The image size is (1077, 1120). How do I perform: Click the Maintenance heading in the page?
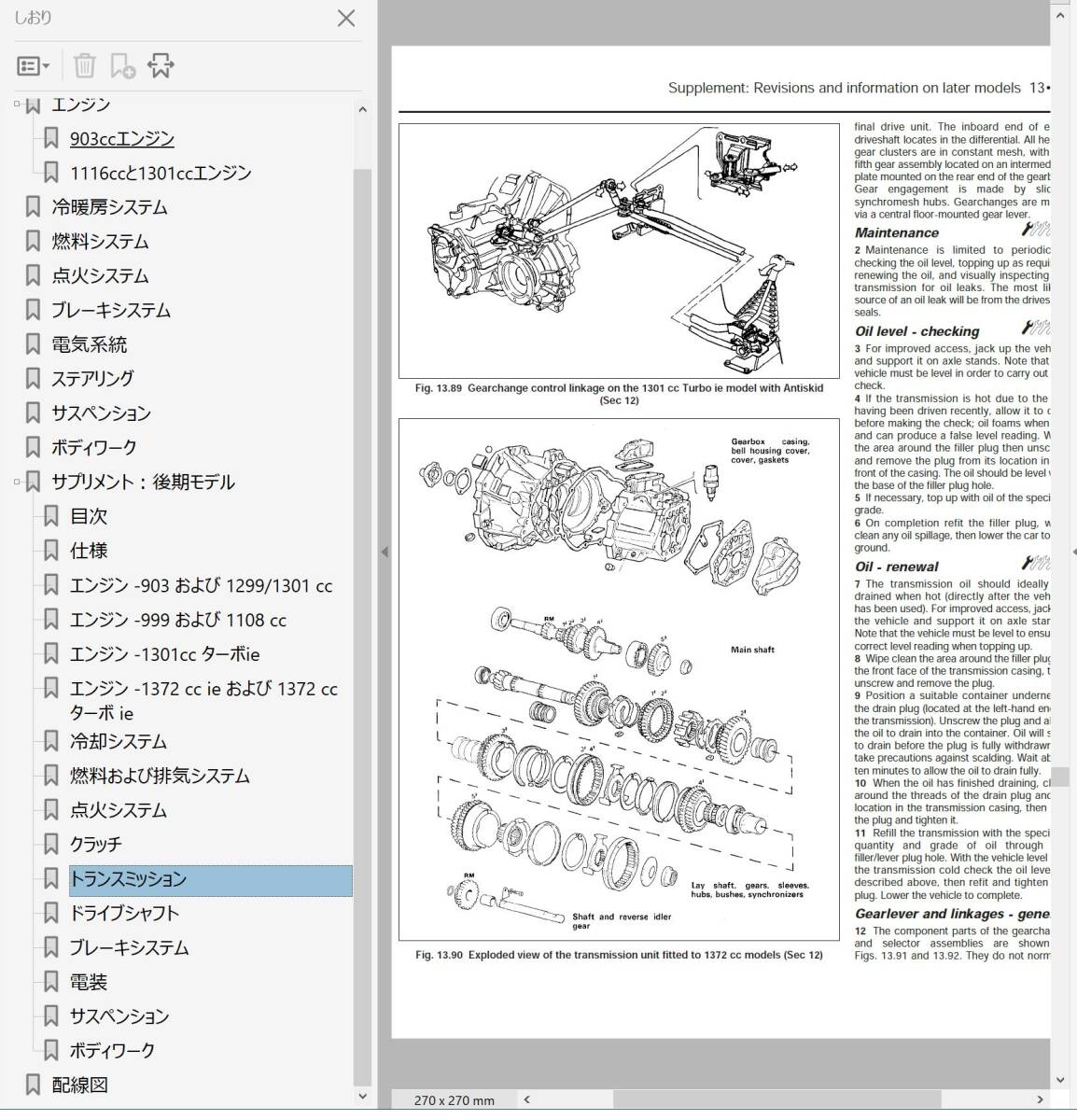(897, 232)
